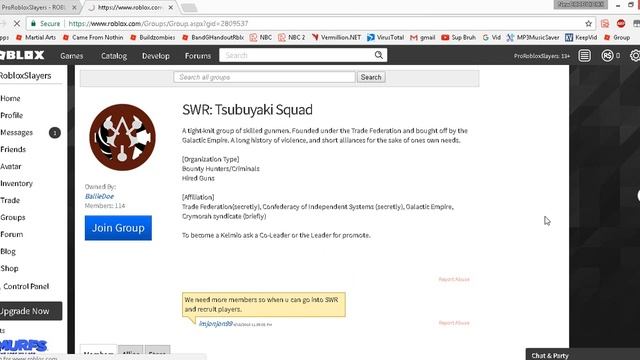
Task: Open Catalog in Roblox navbar
Action: [x=114, y=56]
